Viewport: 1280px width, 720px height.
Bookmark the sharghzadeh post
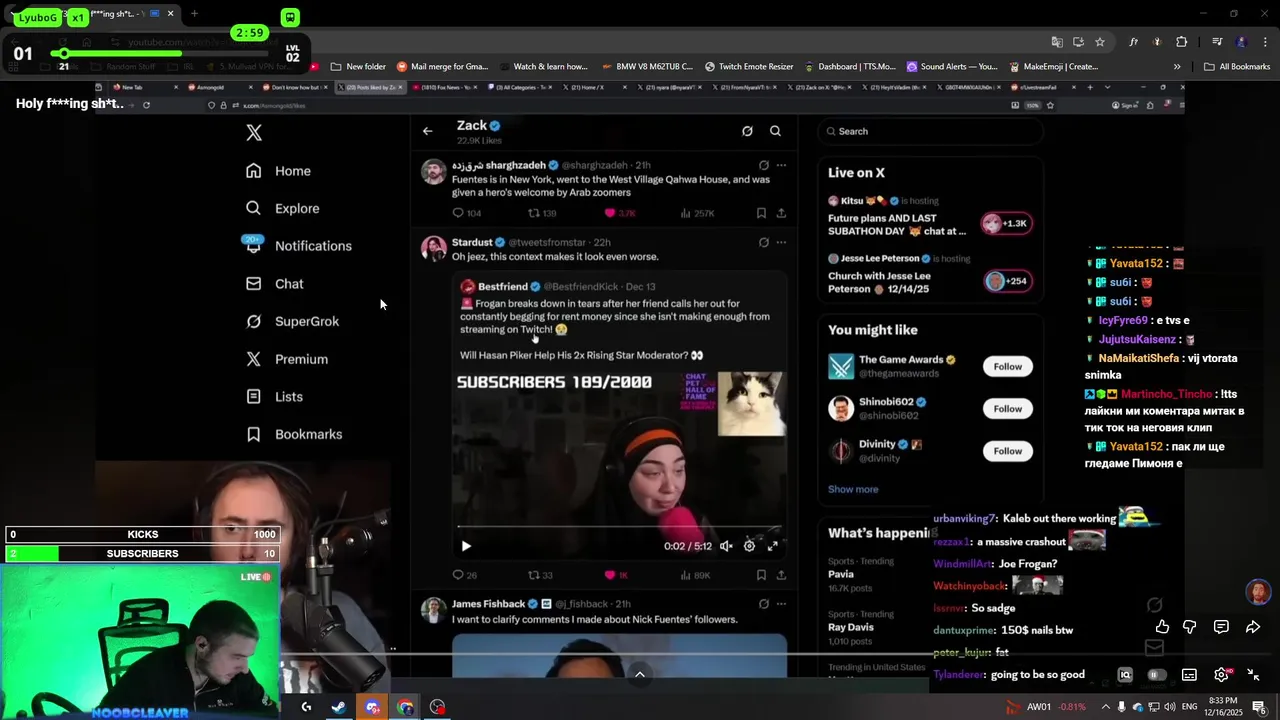tap(761, 213)
